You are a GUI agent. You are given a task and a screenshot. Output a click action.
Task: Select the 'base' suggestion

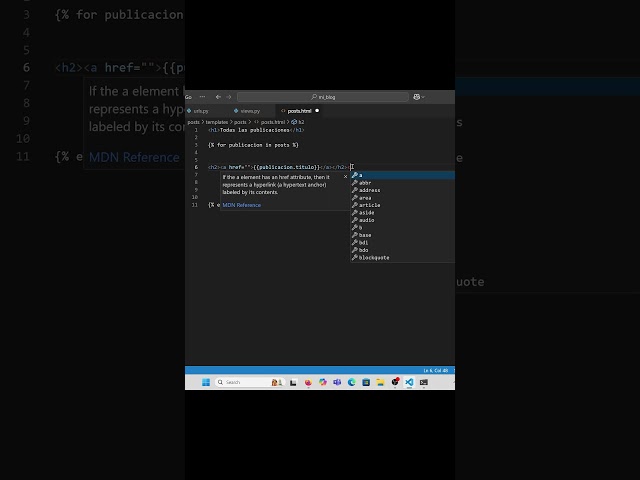[402, 235]
